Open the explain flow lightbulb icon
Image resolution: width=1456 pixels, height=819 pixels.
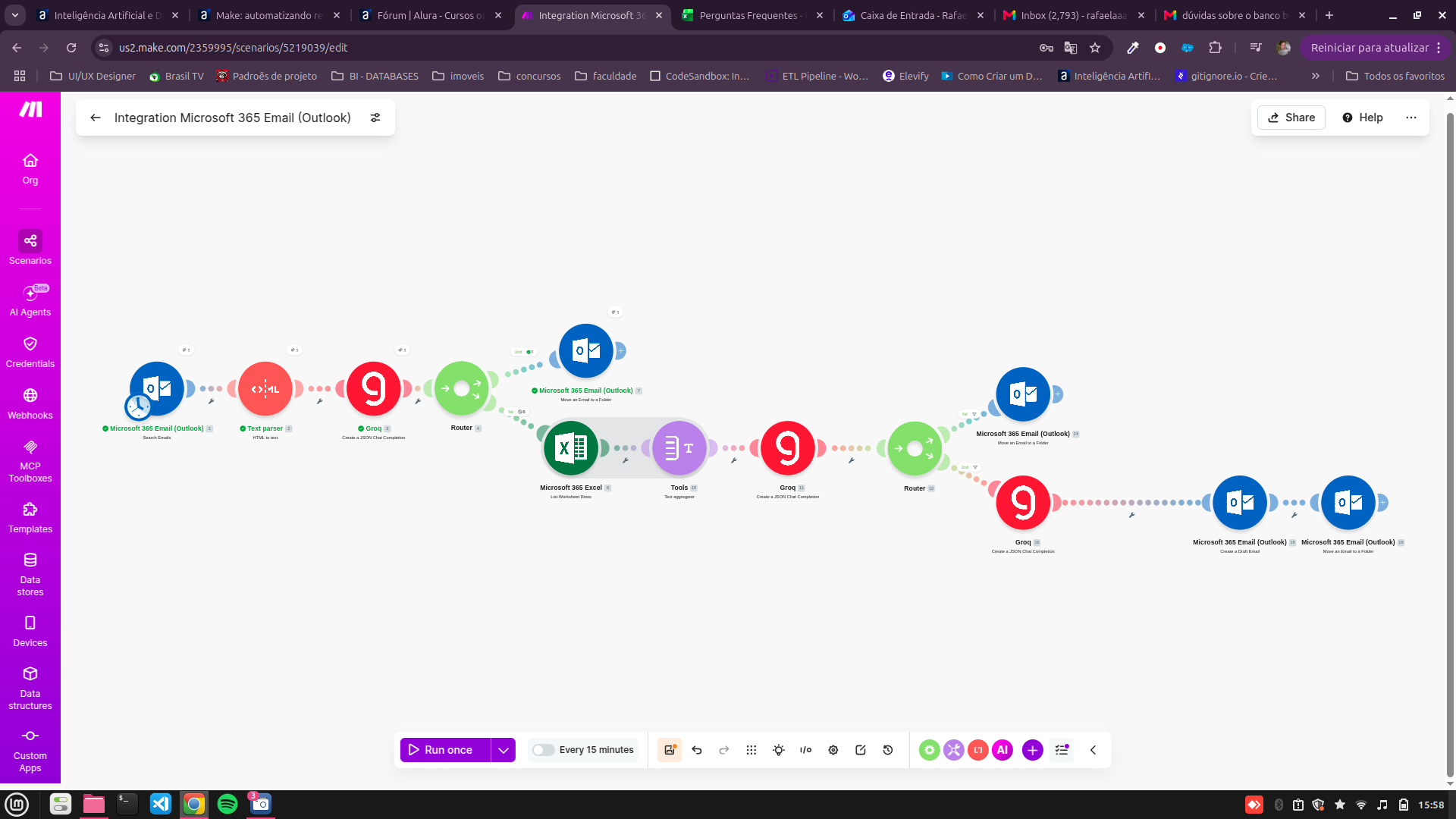[779, 750]
